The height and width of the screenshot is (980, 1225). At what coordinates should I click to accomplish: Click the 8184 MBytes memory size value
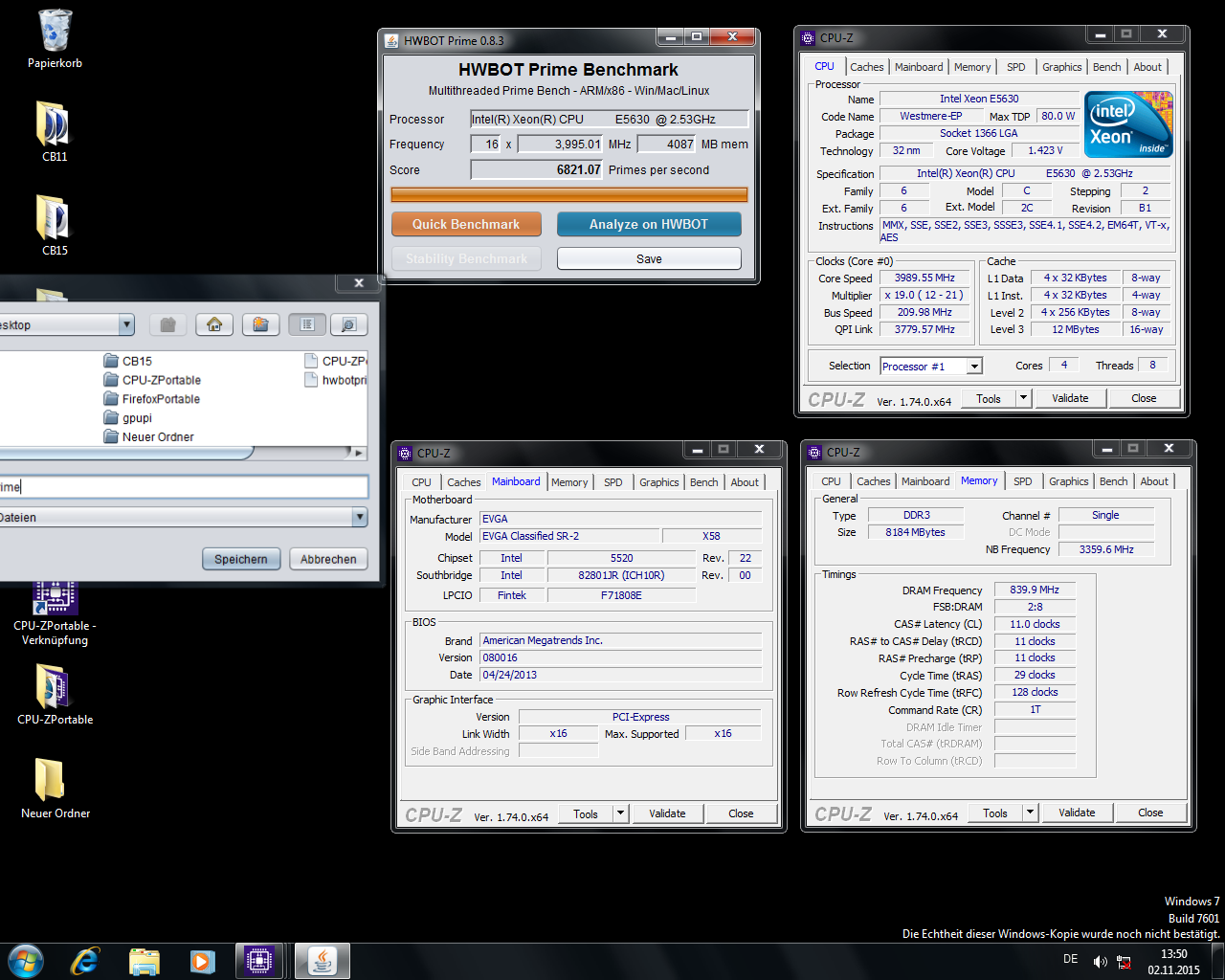[x=915, y=532]
